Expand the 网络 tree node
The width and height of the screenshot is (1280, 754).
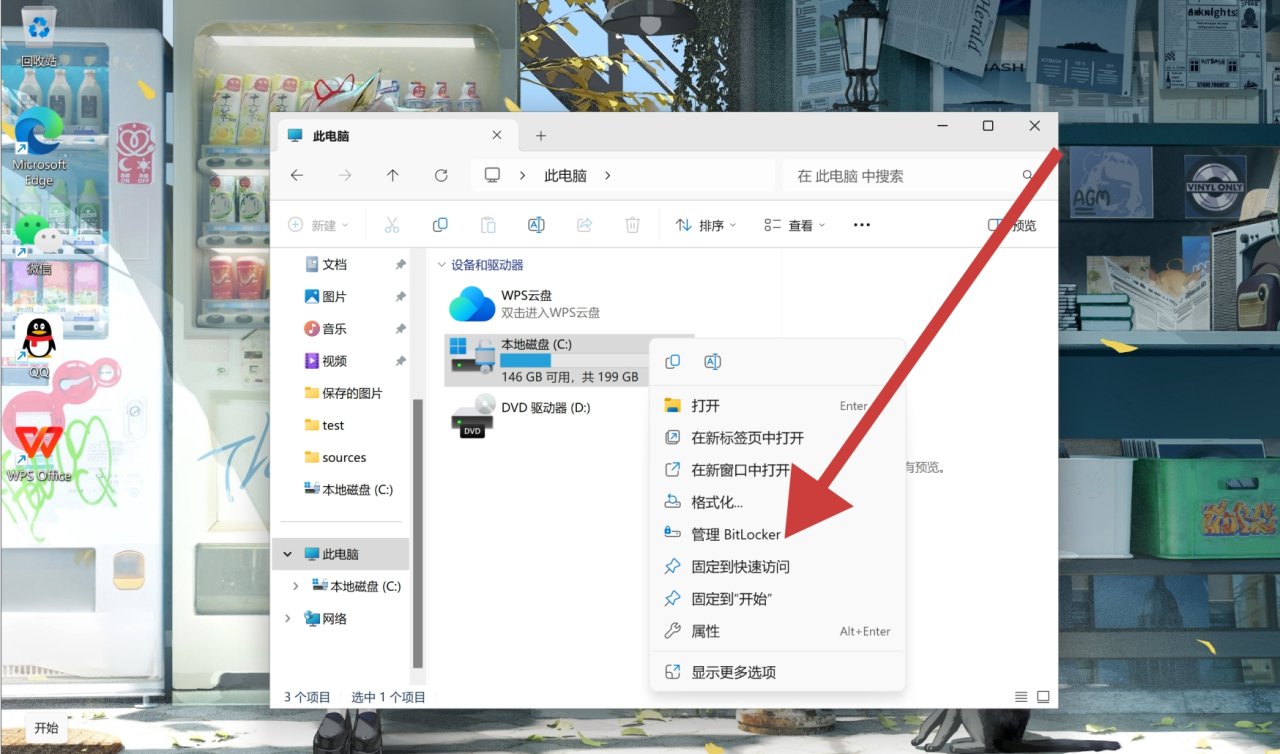point(288,618)
